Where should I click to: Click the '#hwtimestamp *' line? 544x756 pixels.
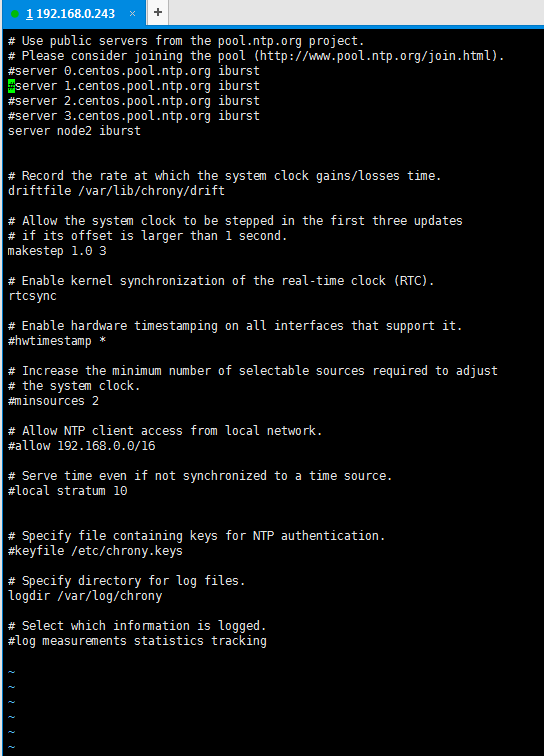[x=57, y=341]
